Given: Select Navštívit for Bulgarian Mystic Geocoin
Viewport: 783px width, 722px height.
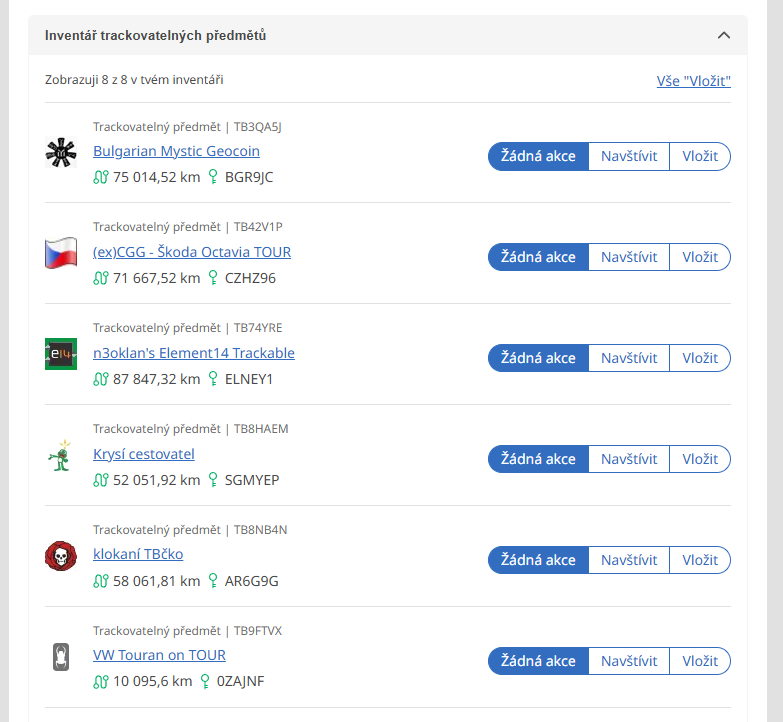Looking at the screenshot, I should 629,156.
